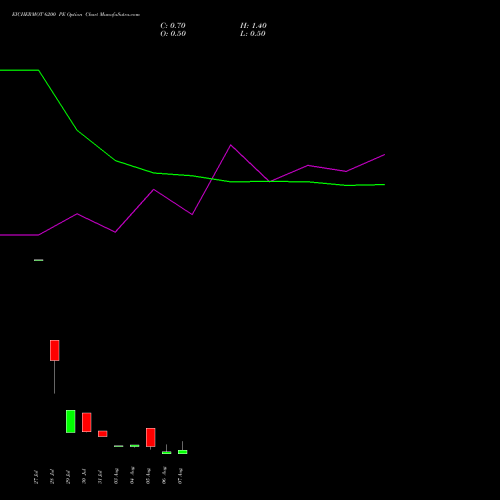Click the small green dash above 27 Jul

click(x=39, y=260)
